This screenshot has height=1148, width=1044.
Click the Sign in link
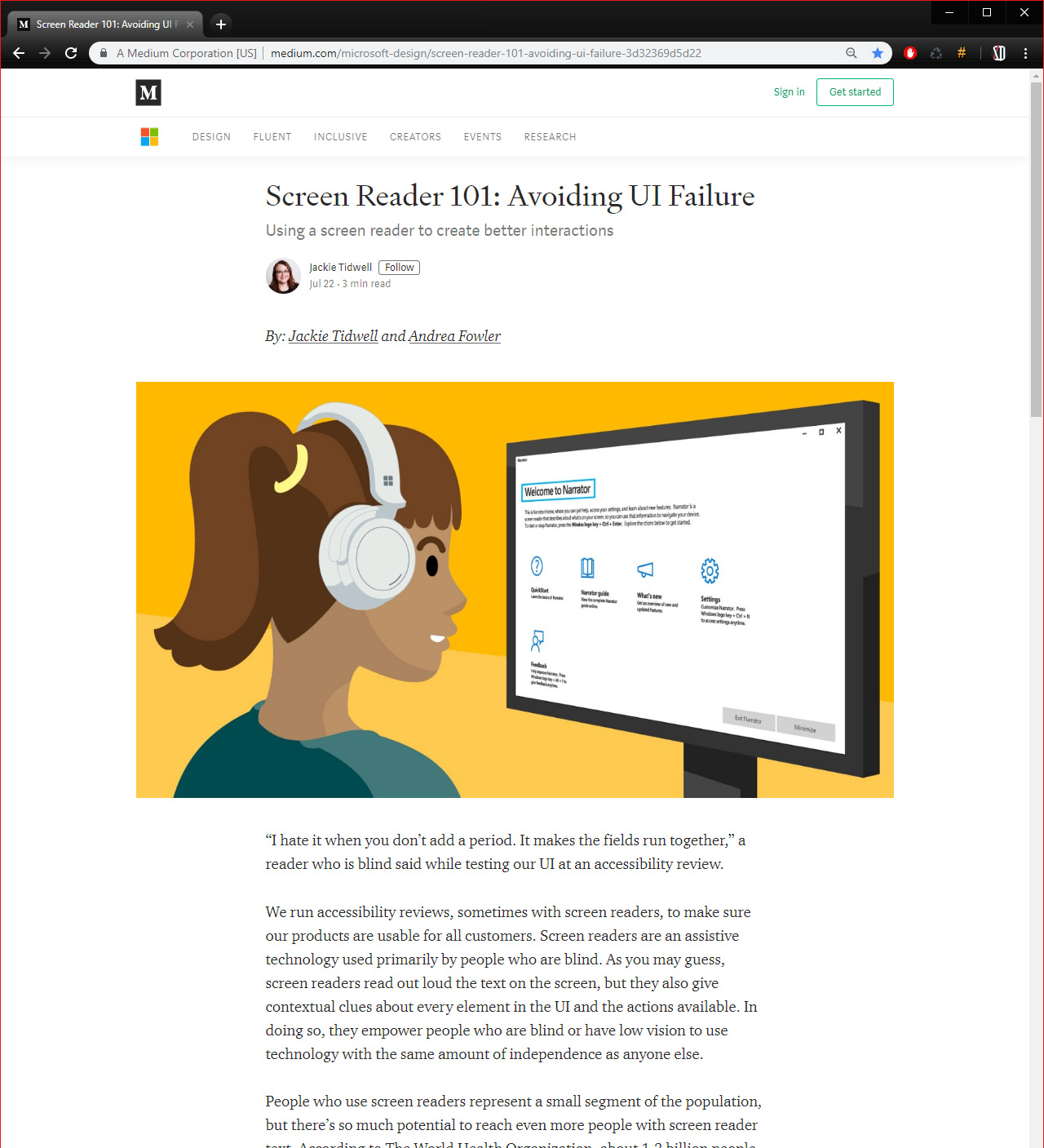click(789, 92)
